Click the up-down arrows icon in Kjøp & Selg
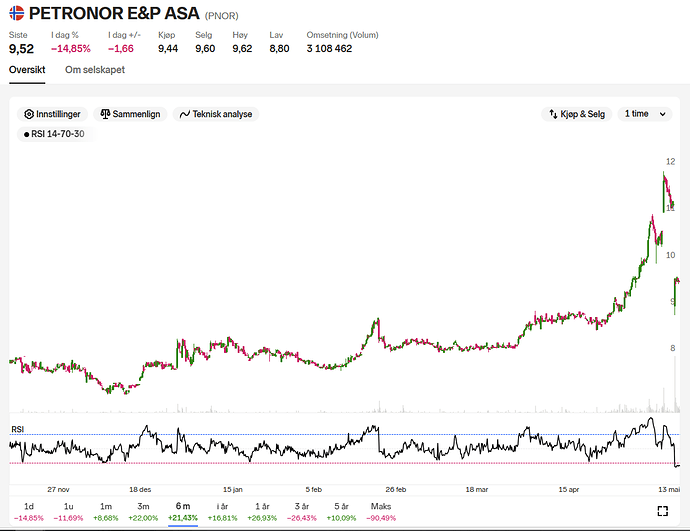 pyautogui.click(x=553, y=114)
